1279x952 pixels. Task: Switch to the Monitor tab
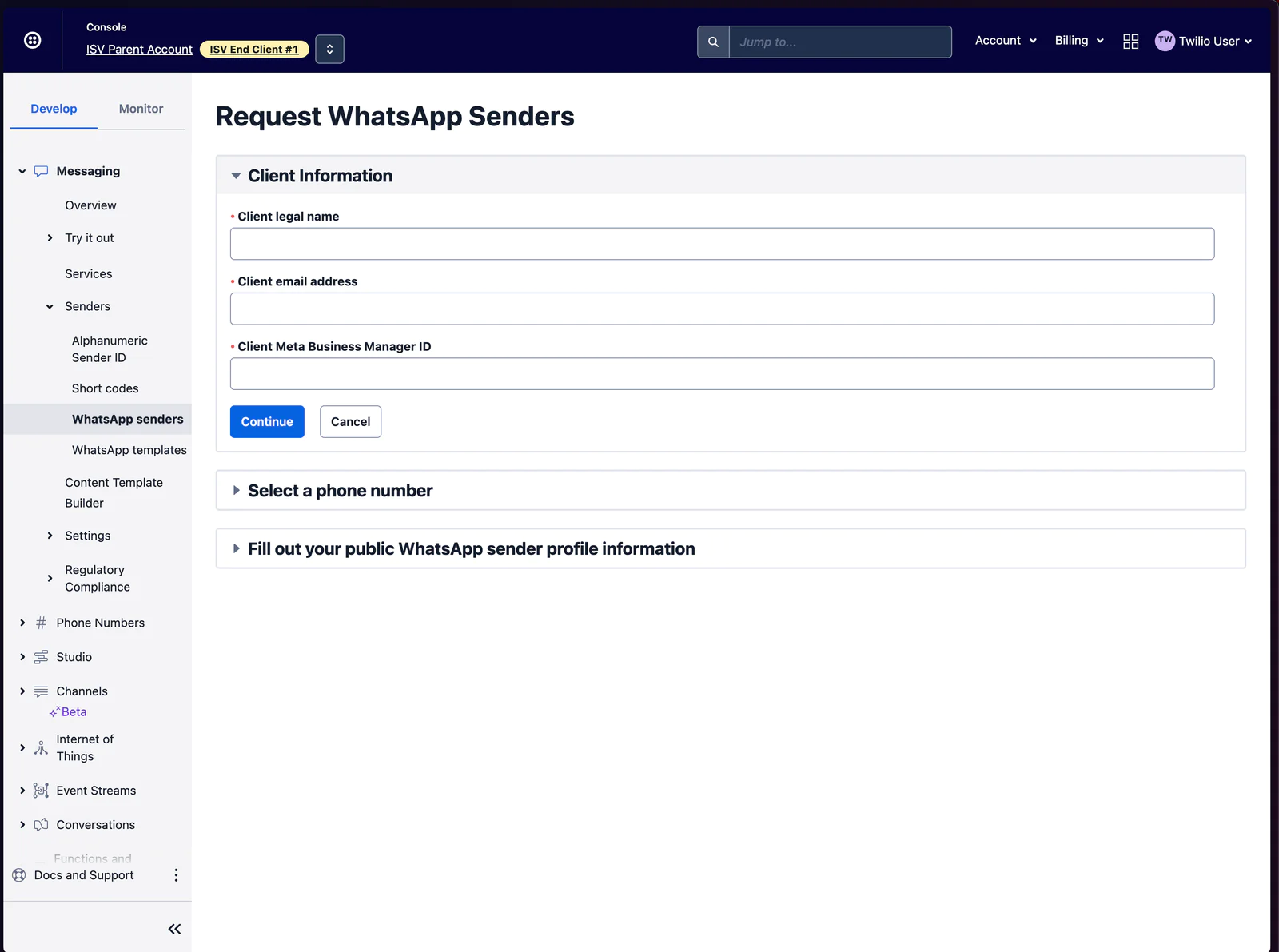tap(141, 109)
